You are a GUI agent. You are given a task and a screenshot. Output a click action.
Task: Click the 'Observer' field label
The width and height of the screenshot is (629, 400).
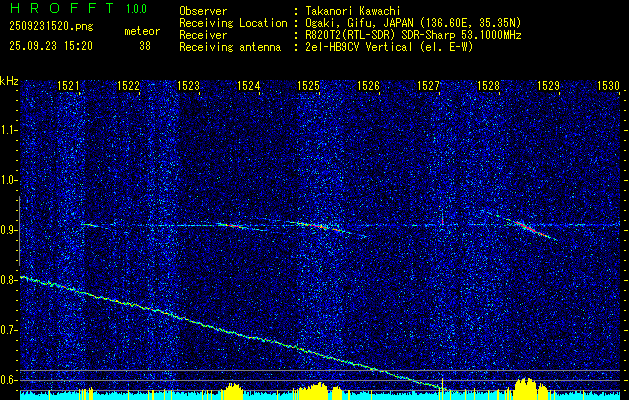(x=203, y=12)
